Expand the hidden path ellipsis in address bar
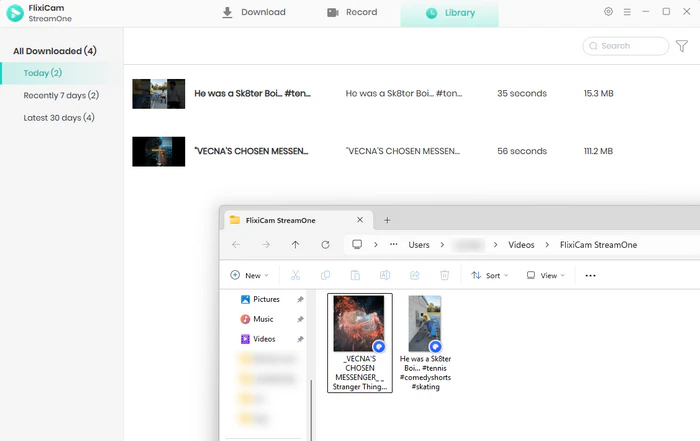700x441 pixels. pos(393,245)
